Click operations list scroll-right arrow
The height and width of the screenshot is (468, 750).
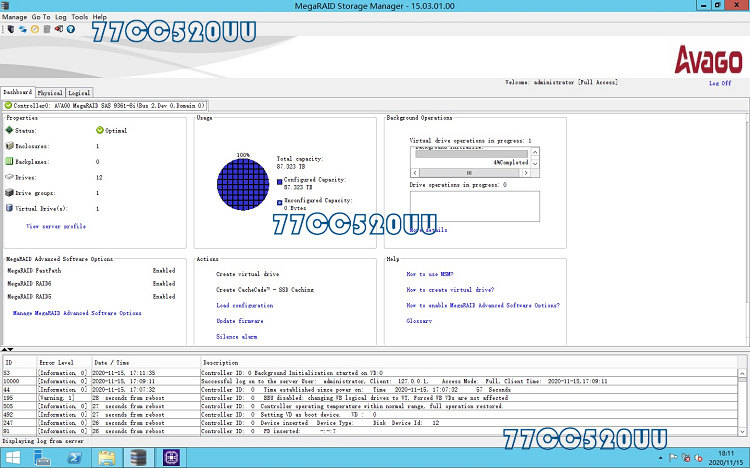coord(526,173)
